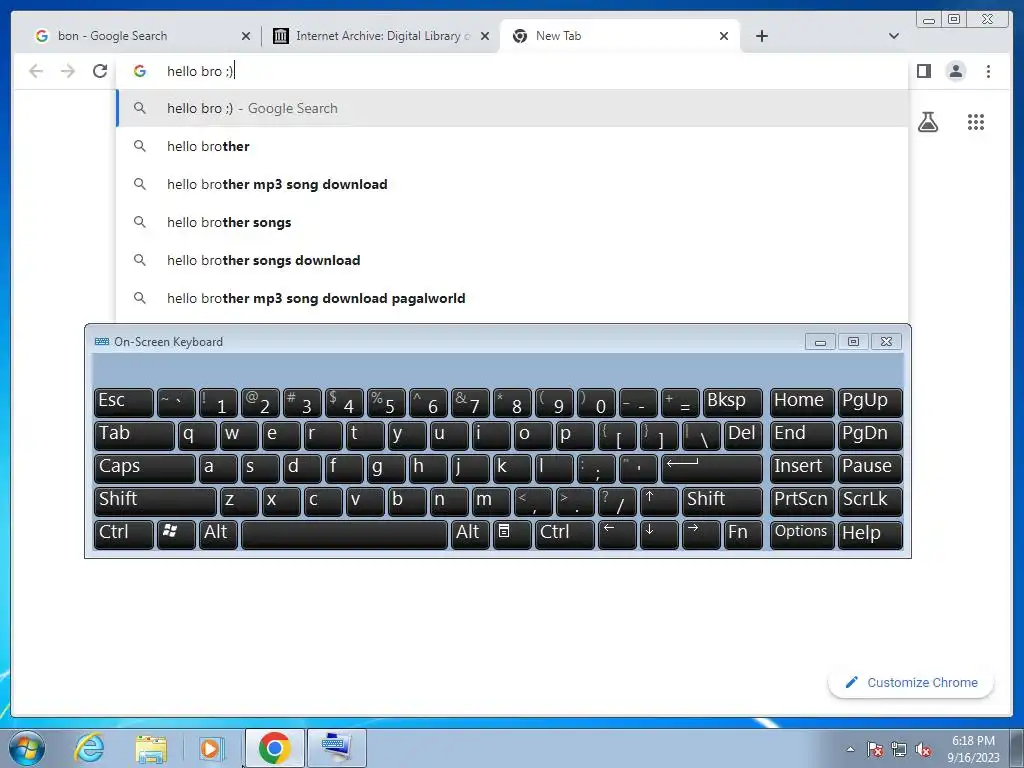Image resolution: width=1024 pixels, height=768 pixels.
Task: Tap the Enter key on keyboard
Action: tap(712, 468)
